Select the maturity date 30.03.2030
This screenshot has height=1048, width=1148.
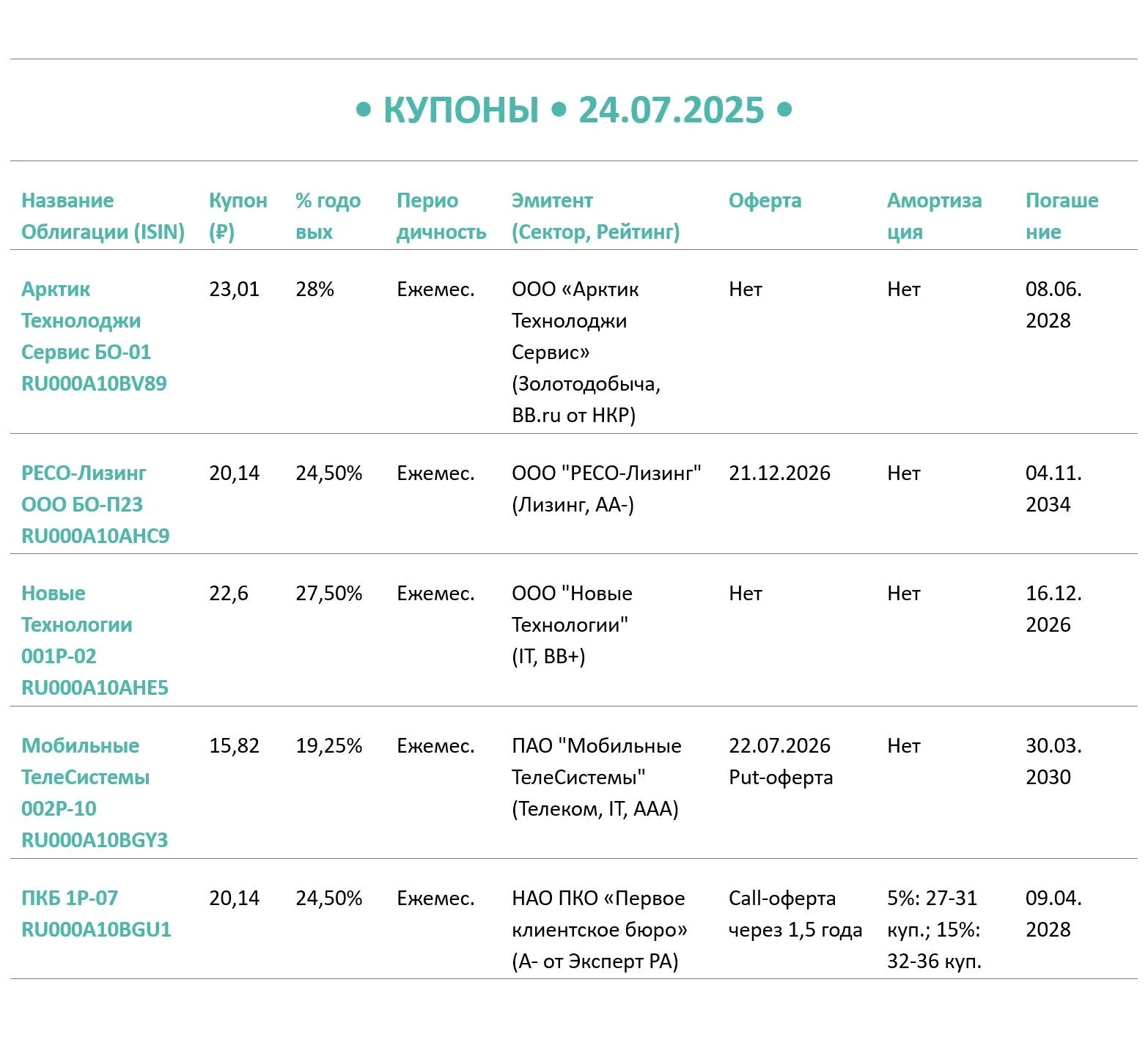click(x=1053, y=761)
